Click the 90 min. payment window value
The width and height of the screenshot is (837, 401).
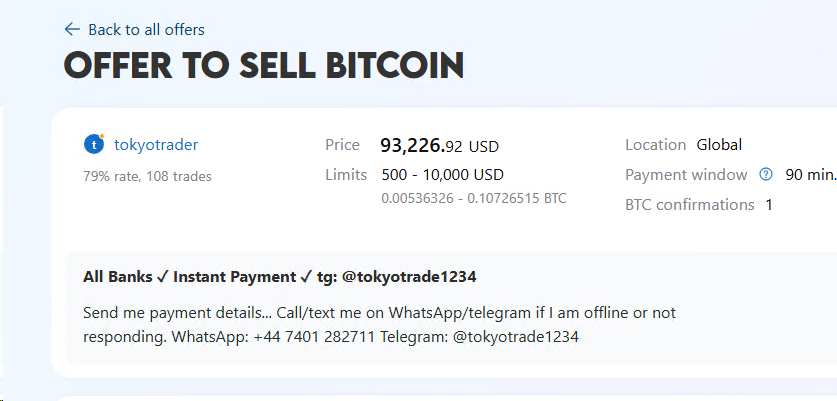[810, 175]
